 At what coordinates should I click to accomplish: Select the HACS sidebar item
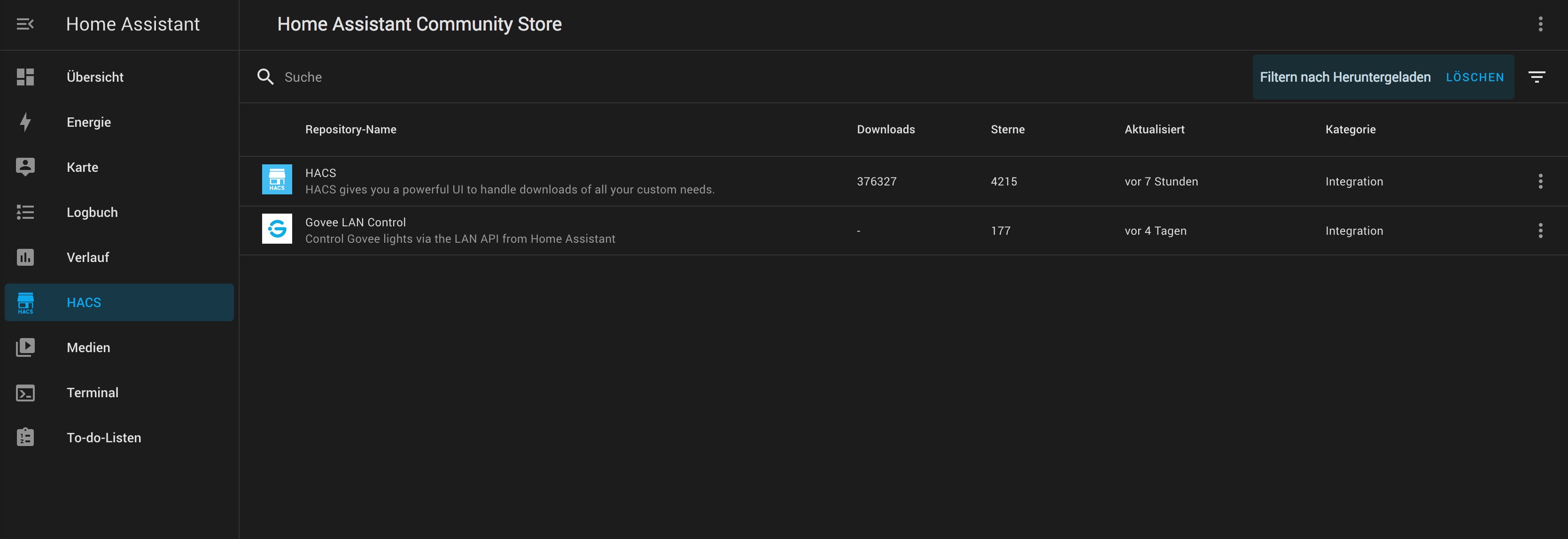[x=84, y=302]
